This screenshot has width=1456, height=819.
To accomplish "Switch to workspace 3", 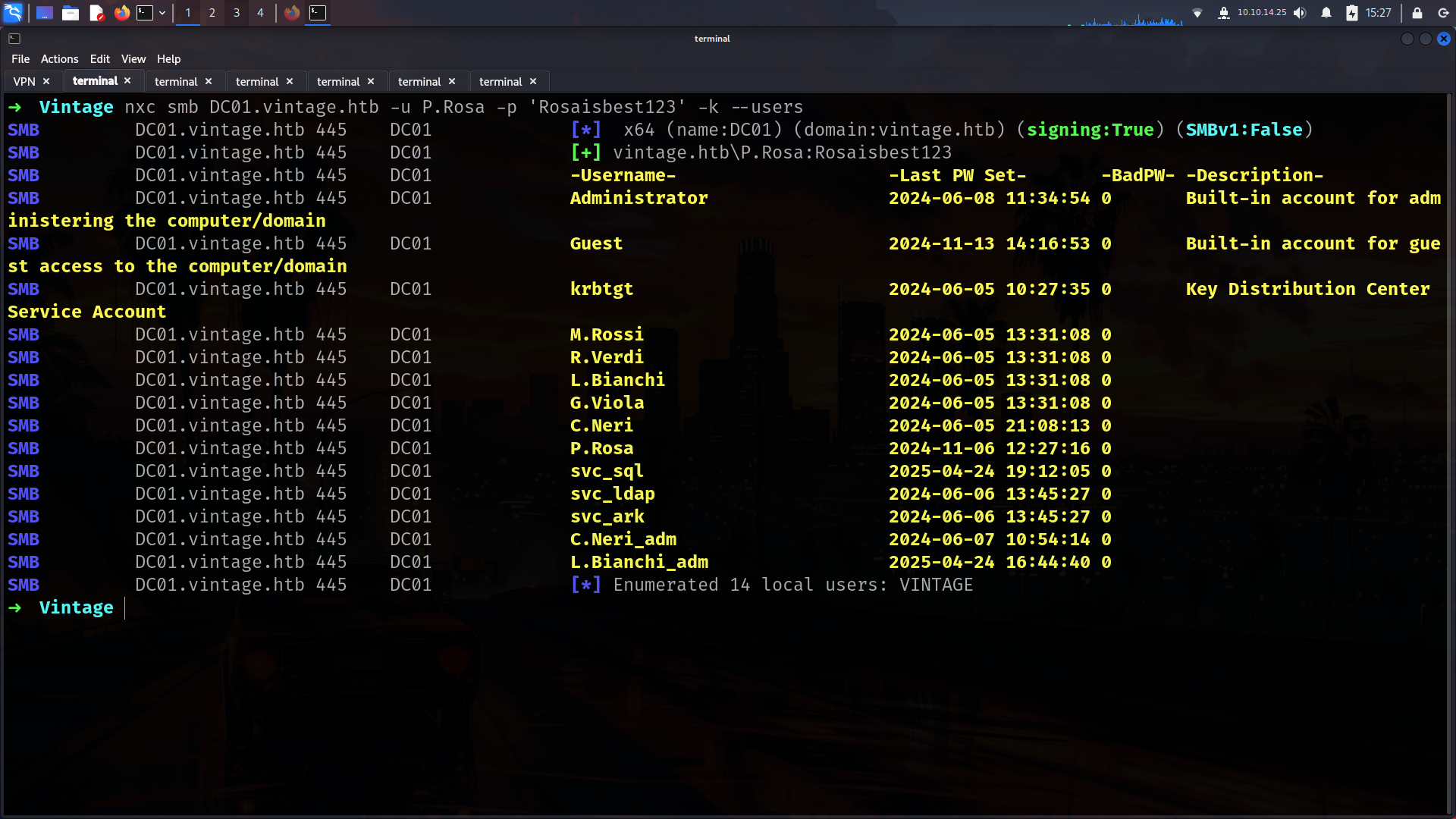I will point(237,12).
